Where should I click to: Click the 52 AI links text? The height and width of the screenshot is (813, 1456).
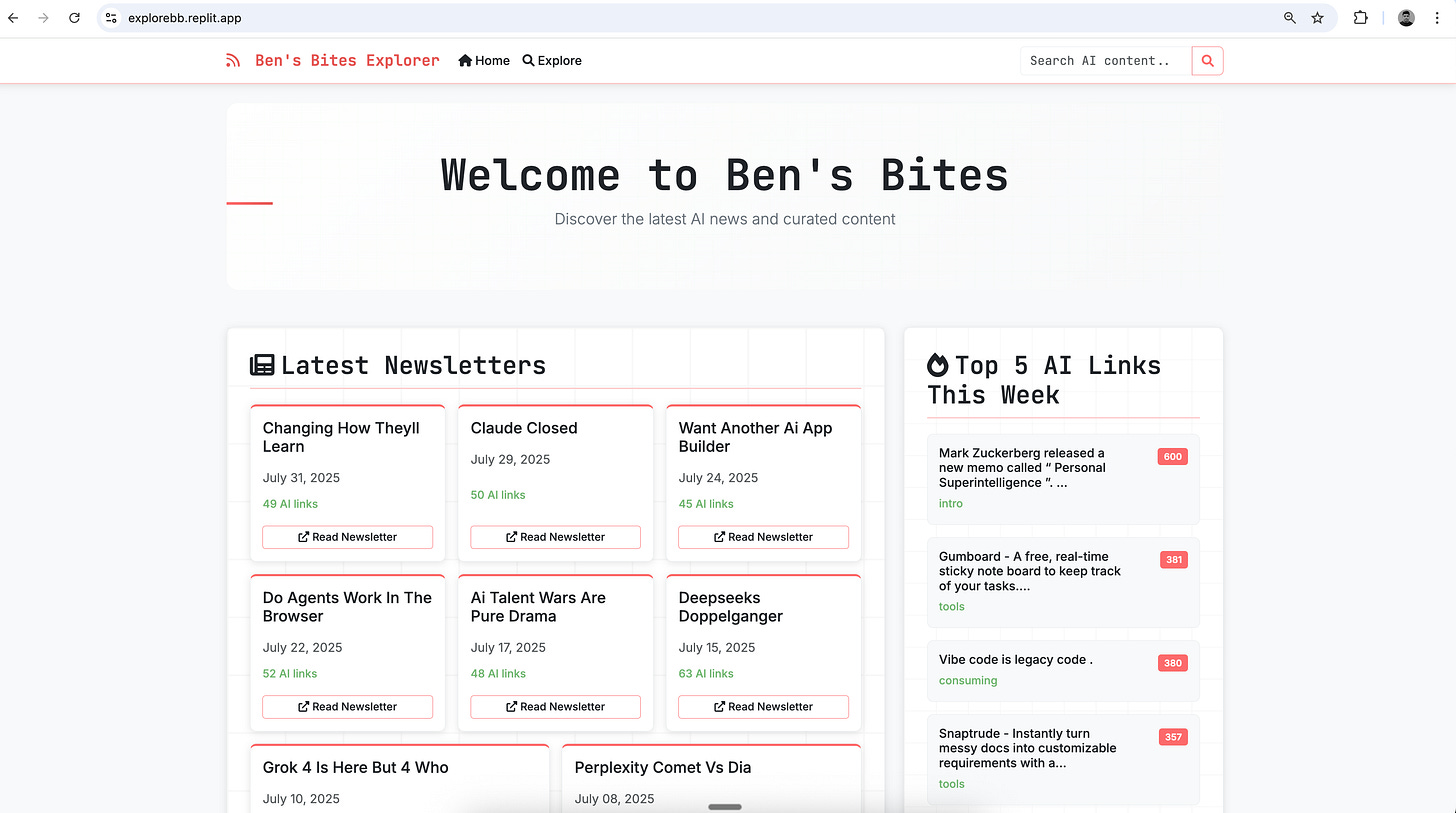click(x=290, y=674)
